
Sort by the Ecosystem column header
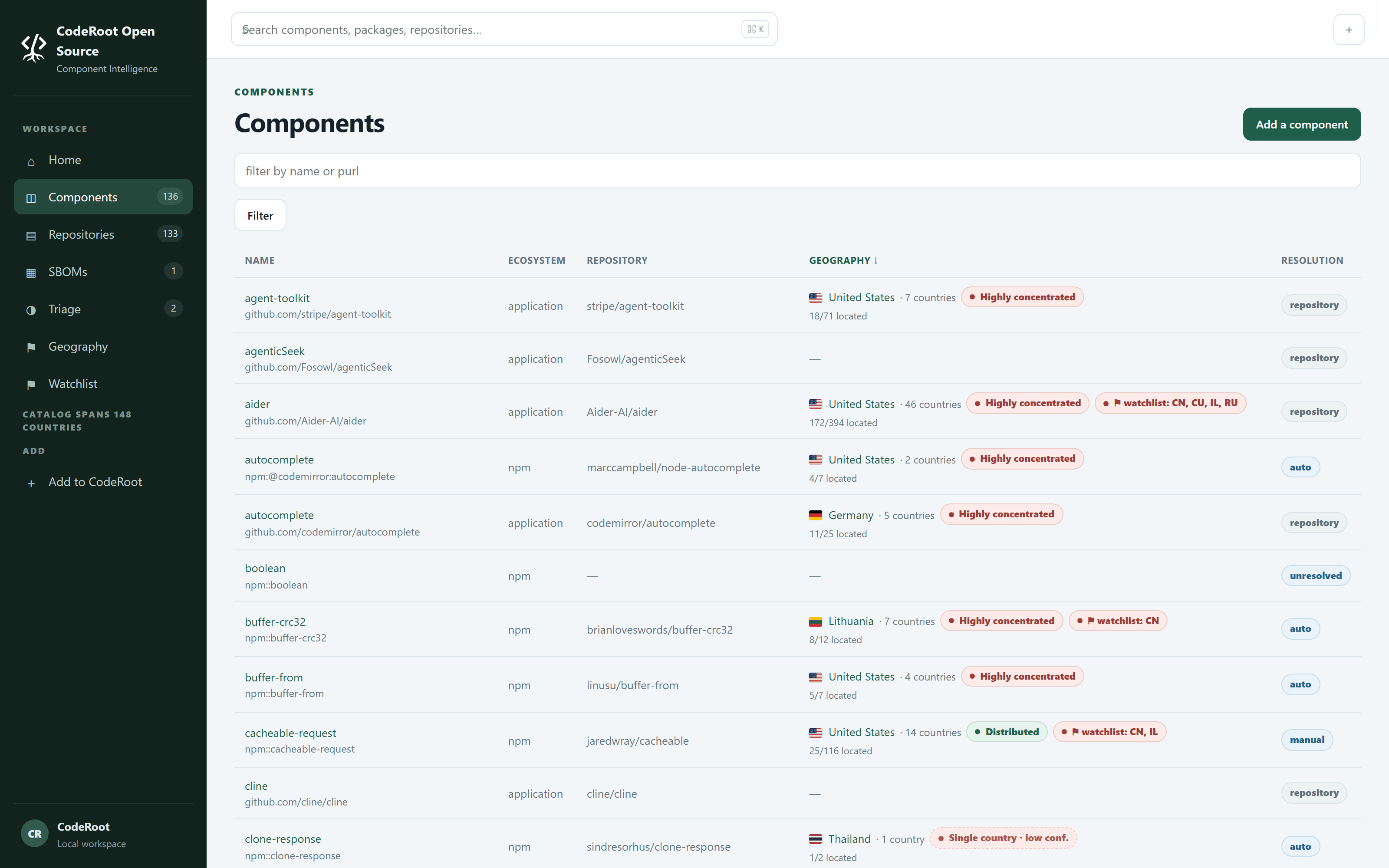click(x=536, y=261)
